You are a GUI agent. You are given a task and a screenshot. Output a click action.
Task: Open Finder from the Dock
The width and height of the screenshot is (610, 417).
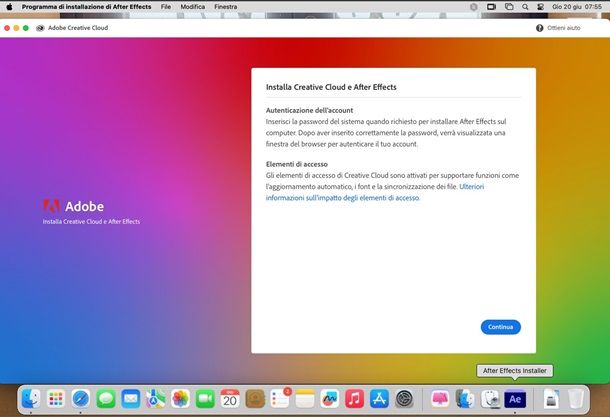click(31, 399)
